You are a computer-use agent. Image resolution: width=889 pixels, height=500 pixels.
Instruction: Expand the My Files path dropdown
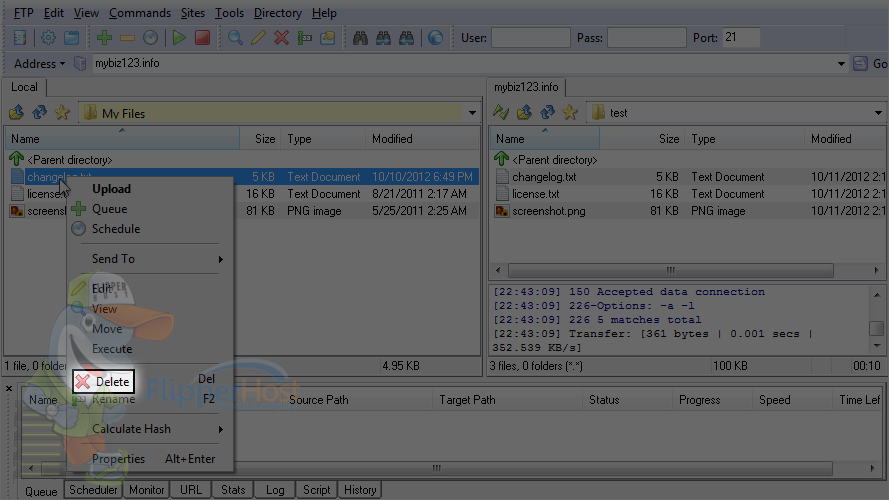[472, 113]
